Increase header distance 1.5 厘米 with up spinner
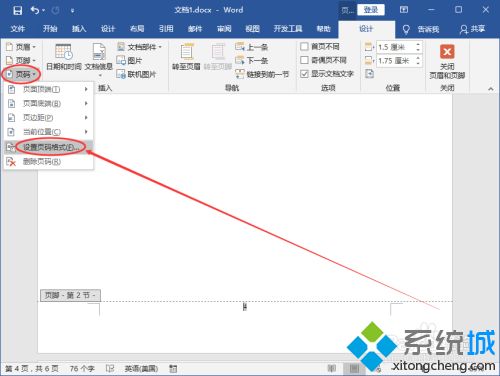500x376 pixels. pos(418,44)
